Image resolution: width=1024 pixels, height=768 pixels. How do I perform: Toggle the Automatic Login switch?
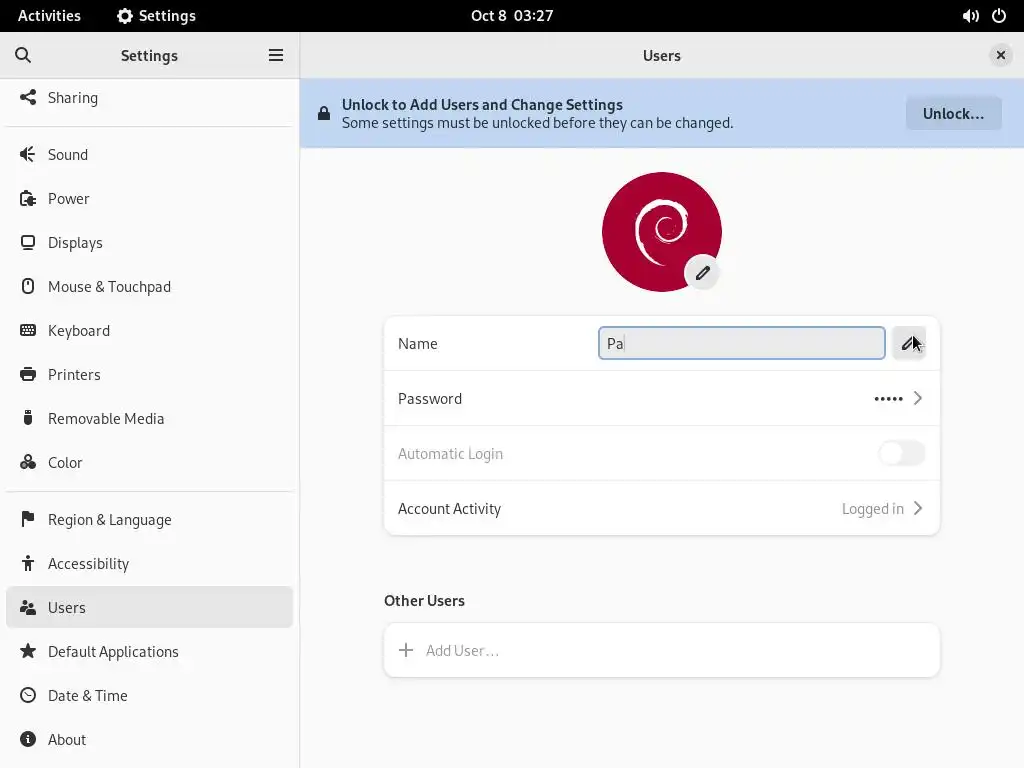tap(901, 453)
